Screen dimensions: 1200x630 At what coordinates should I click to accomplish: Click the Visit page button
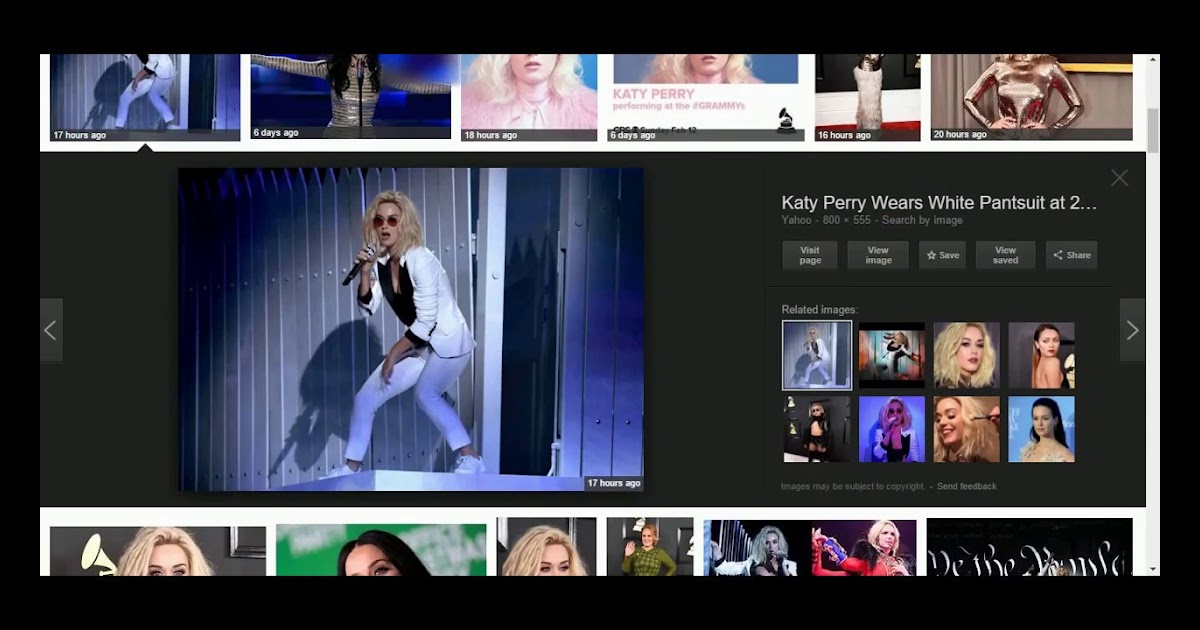click(x=810, y=255)
